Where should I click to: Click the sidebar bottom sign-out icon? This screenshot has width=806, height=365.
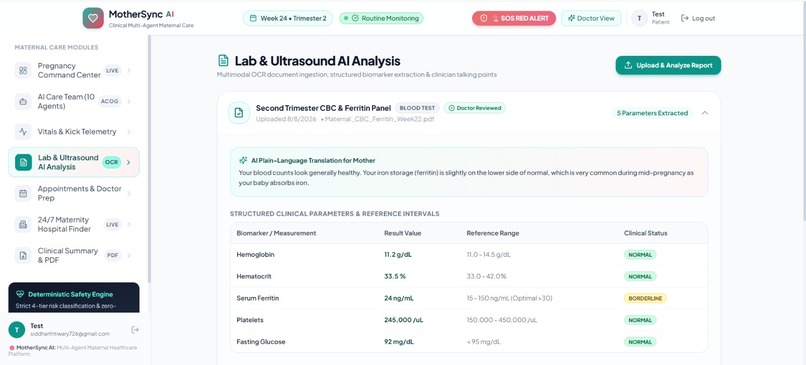pos(135,330)
